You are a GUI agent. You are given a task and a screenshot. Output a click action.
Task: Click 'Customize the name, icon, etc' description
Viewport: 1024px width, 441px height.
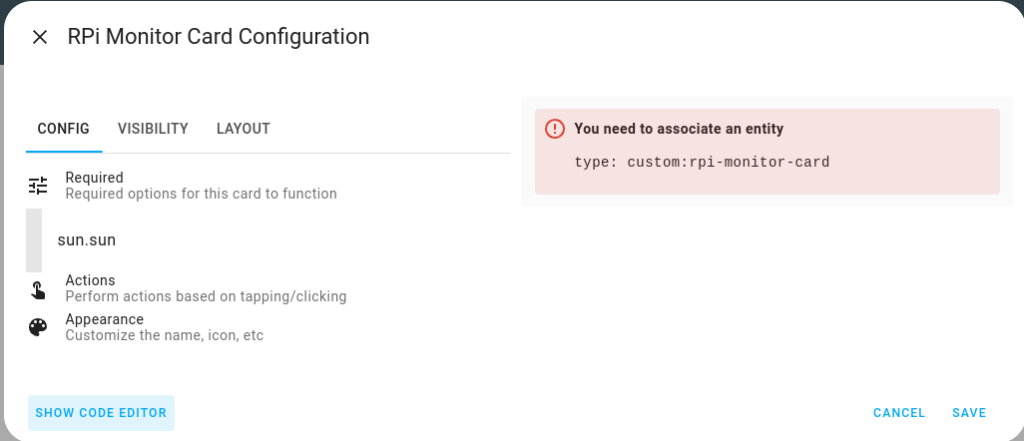165,336
